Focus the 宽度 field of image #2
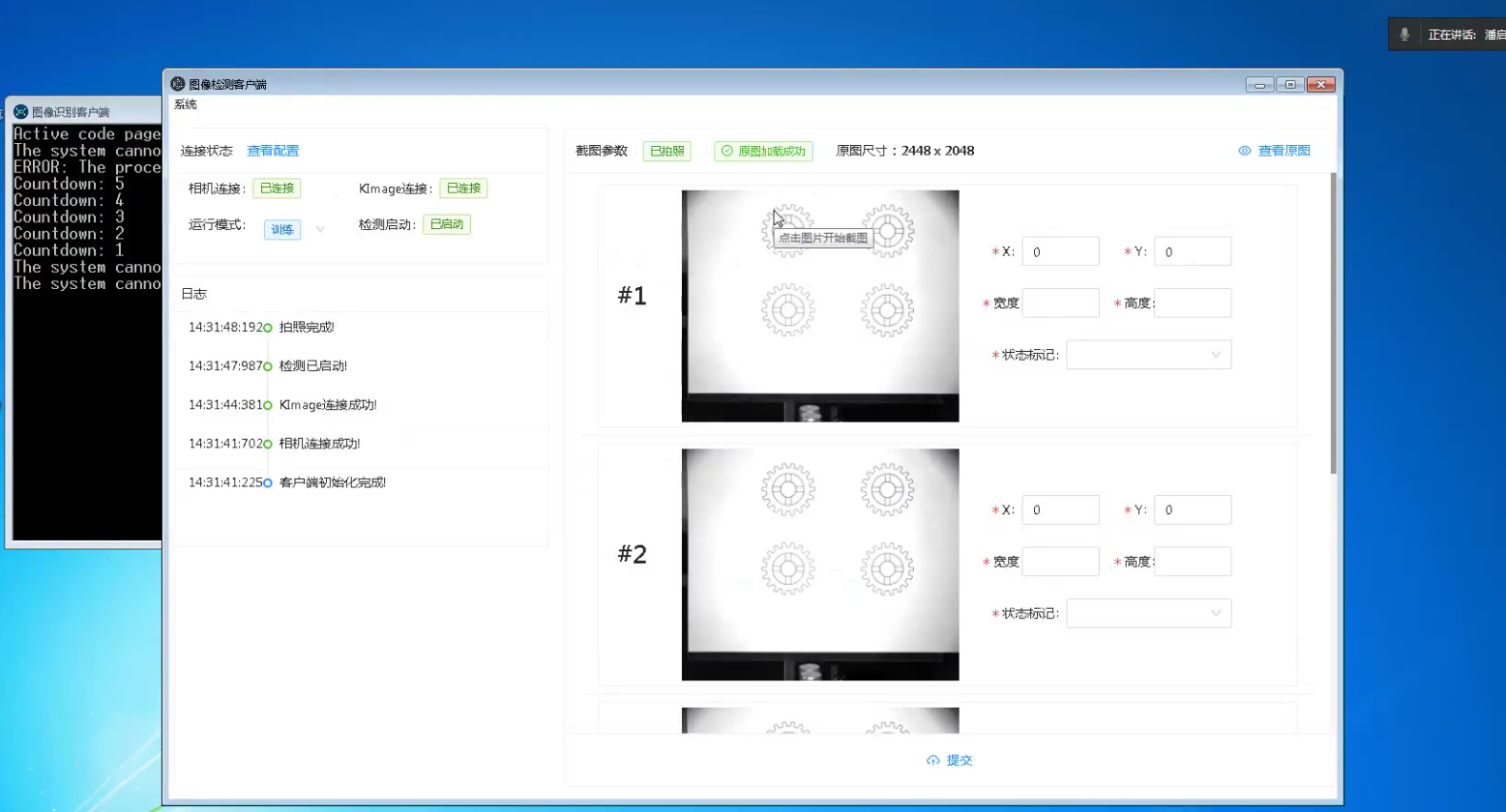The width and height of the screenshot is (1506, 812). tap(1060, 561)
